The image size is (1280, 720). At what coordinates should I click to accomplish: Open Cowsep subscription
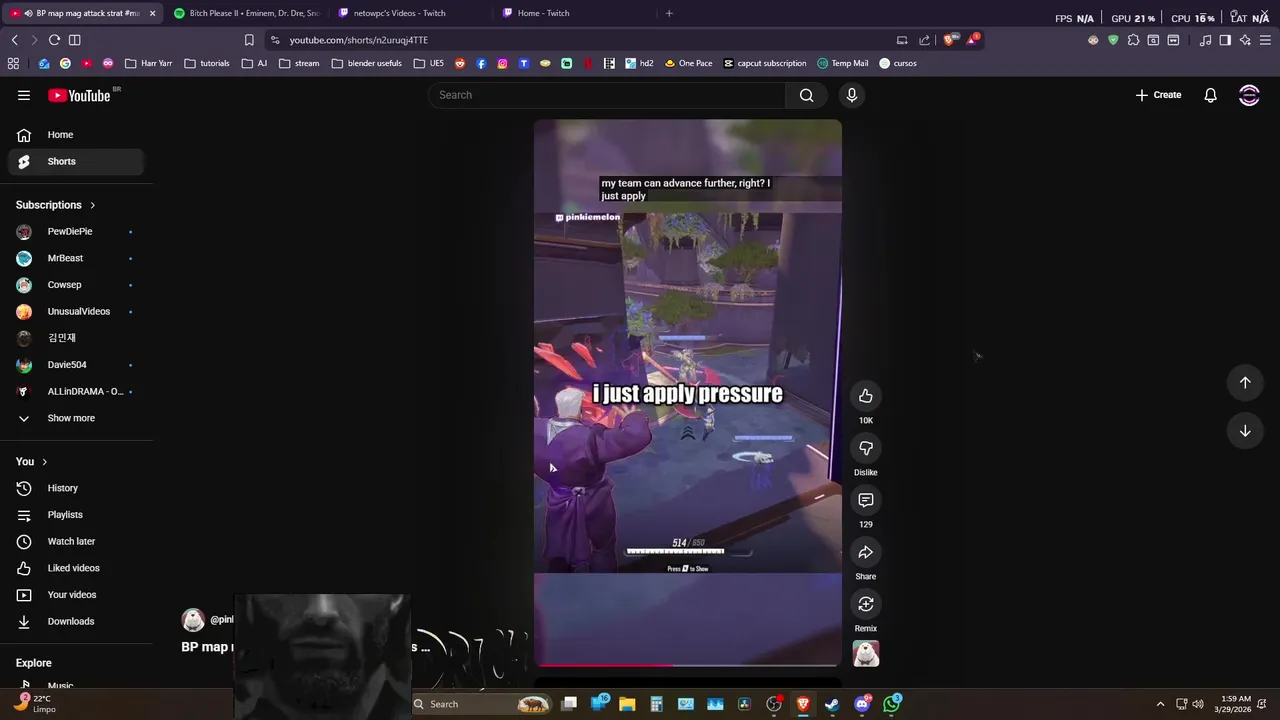76,285
